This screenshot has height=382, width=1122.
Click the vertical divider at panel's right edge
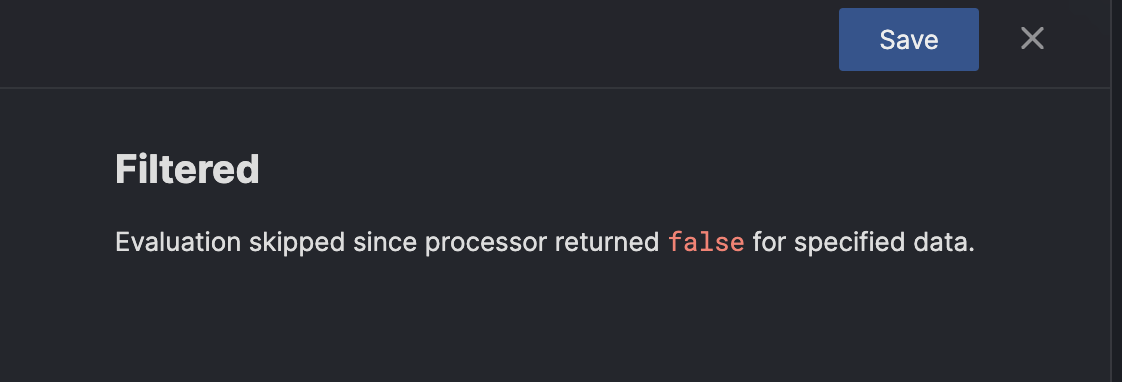[x=1110, y=191]
